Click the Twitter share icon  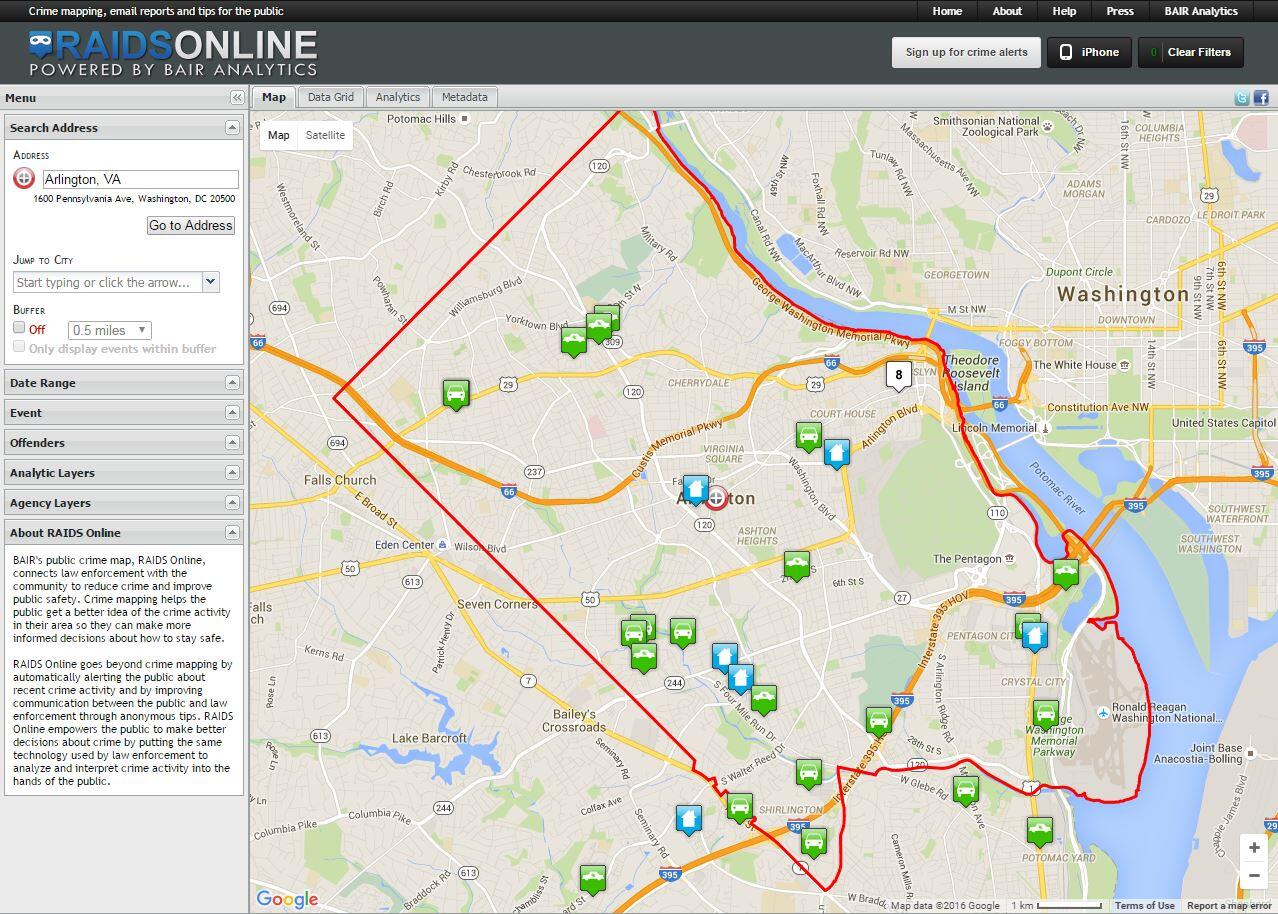(1241, 97)
